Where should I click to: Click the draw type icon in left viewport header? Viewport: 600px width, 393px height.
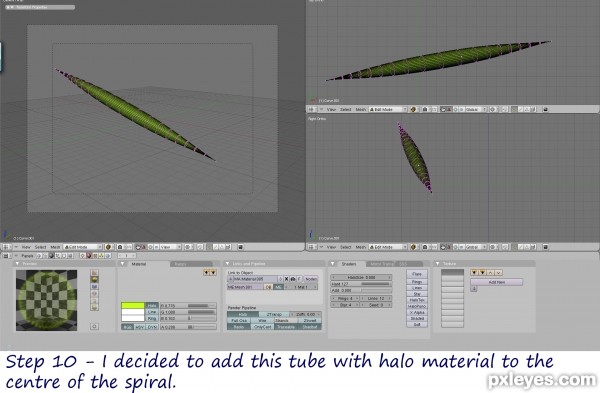(108, 247)
